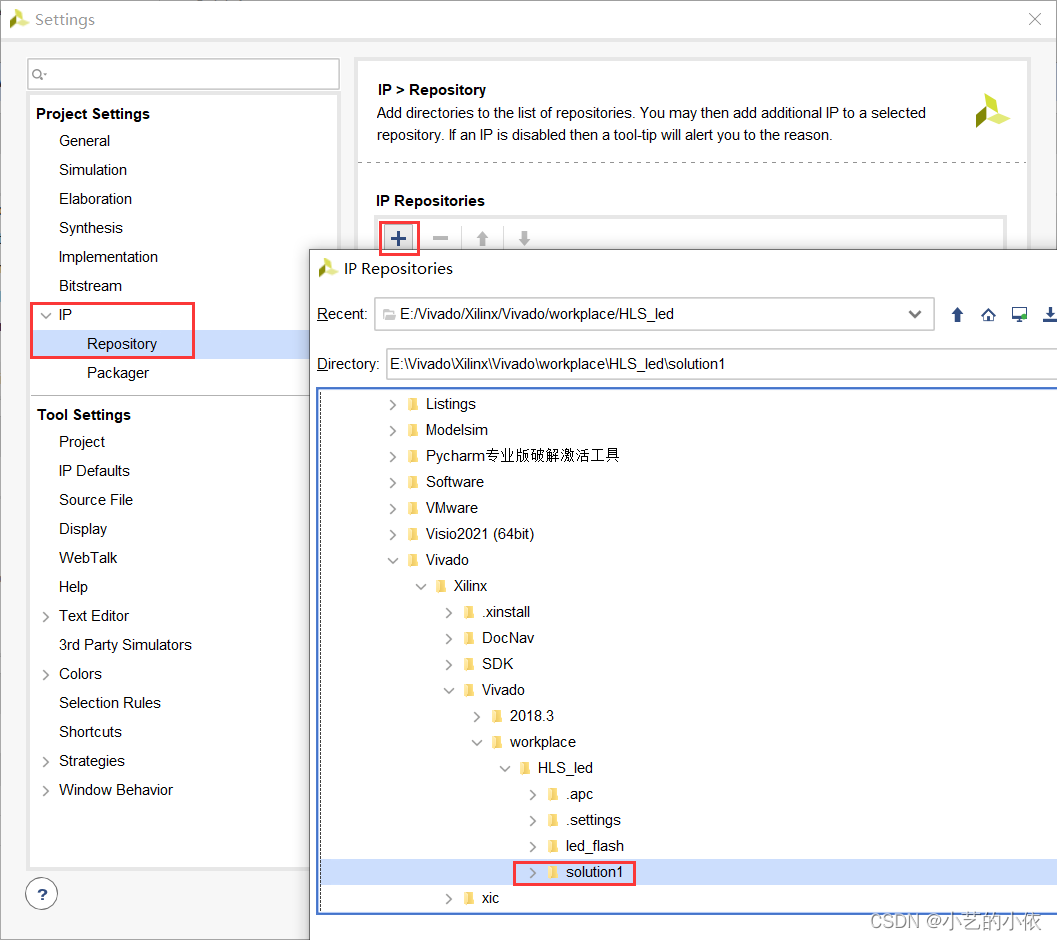Open Selection Rules settings
The height and width of the screenshot is (940, 1057).
[109, 703]
